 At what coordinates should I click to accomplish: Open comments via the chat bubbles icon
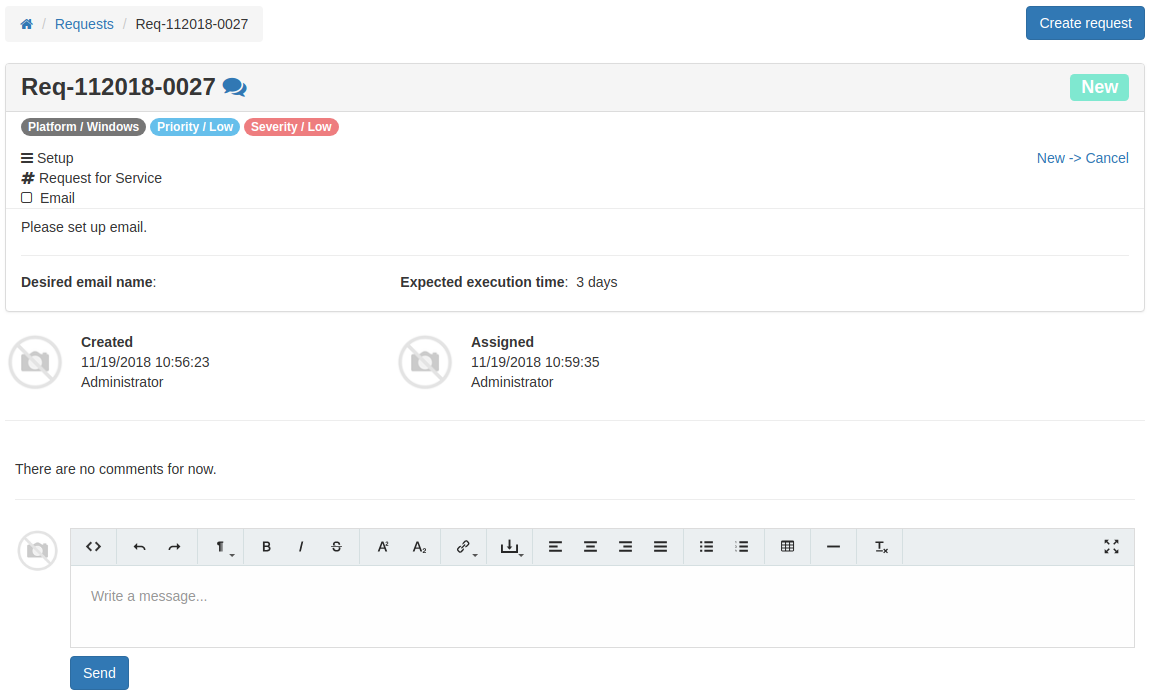(235, 87)
